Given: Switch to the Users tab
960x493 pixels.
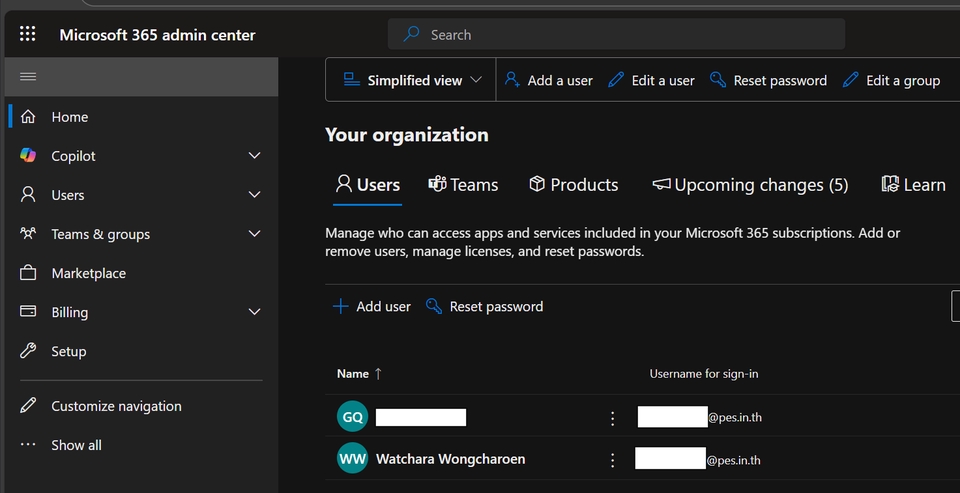Looking at the screenshot, I should point(368,185).
